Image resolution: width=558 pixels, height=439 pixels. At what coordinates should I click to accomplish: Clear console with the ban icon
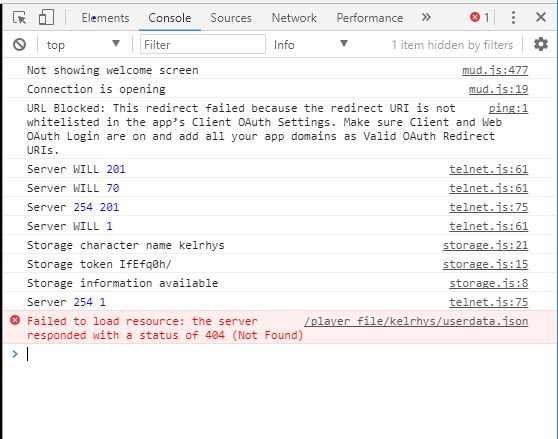coord(20,44)
